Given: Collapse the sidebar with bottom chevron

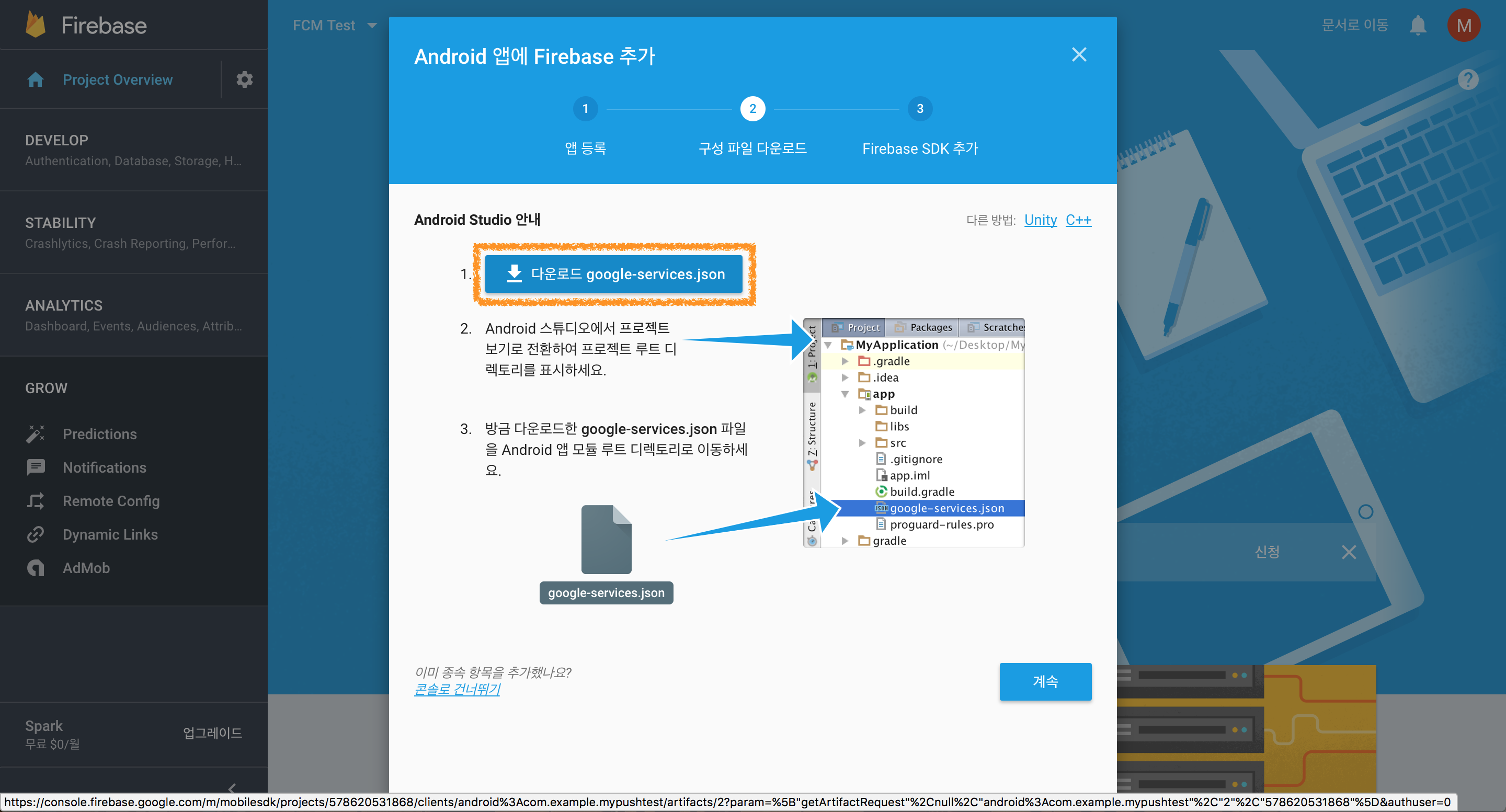Looking at the screenshot, I should point(232,787).
